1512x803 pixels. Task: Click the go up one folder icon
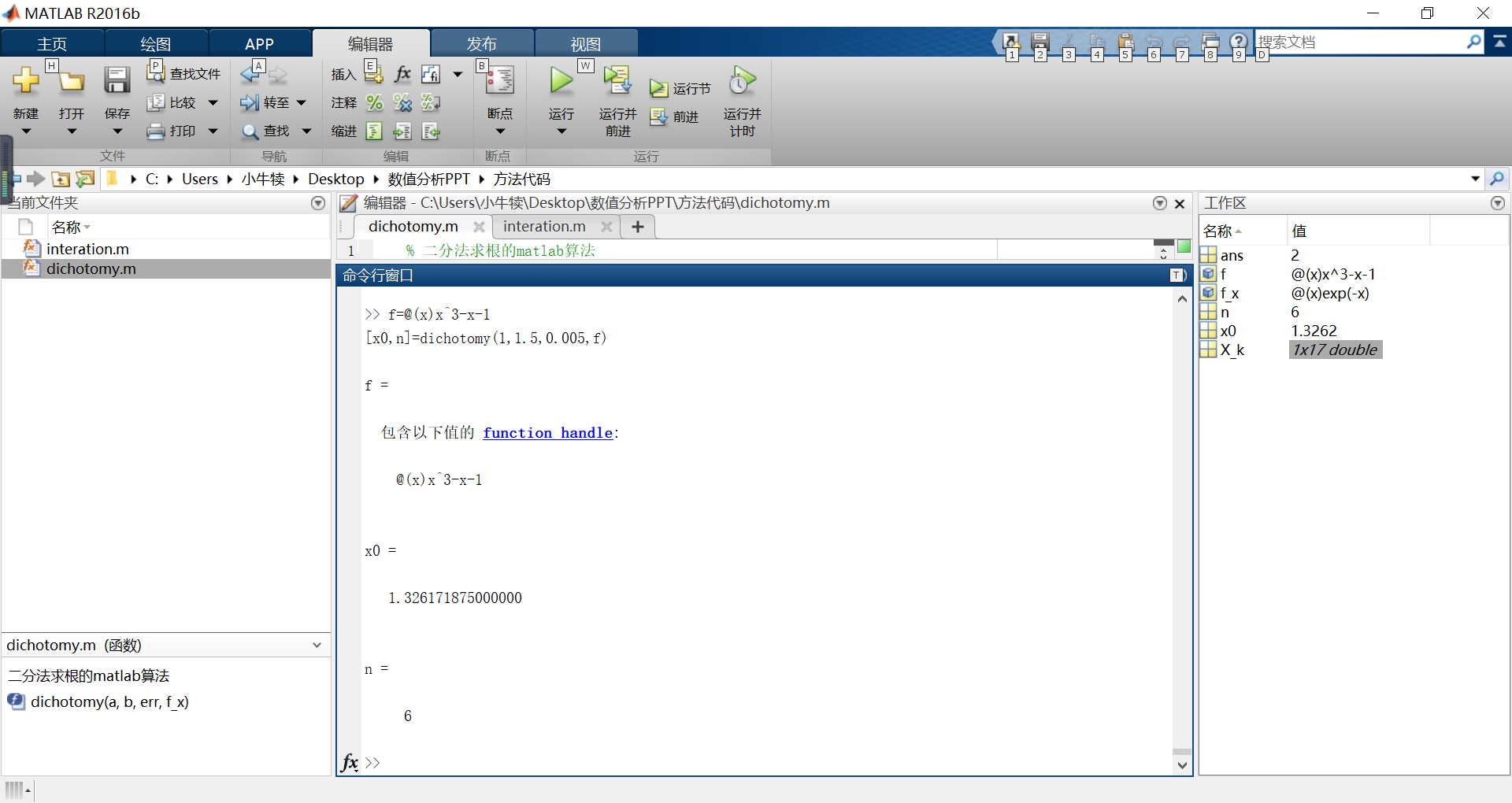point(61,179)
